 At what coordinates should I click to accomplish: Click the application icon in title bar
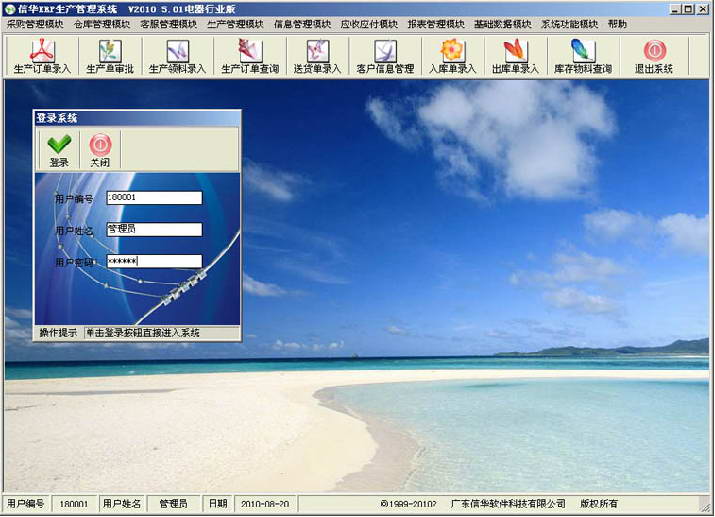coord(10,9)
